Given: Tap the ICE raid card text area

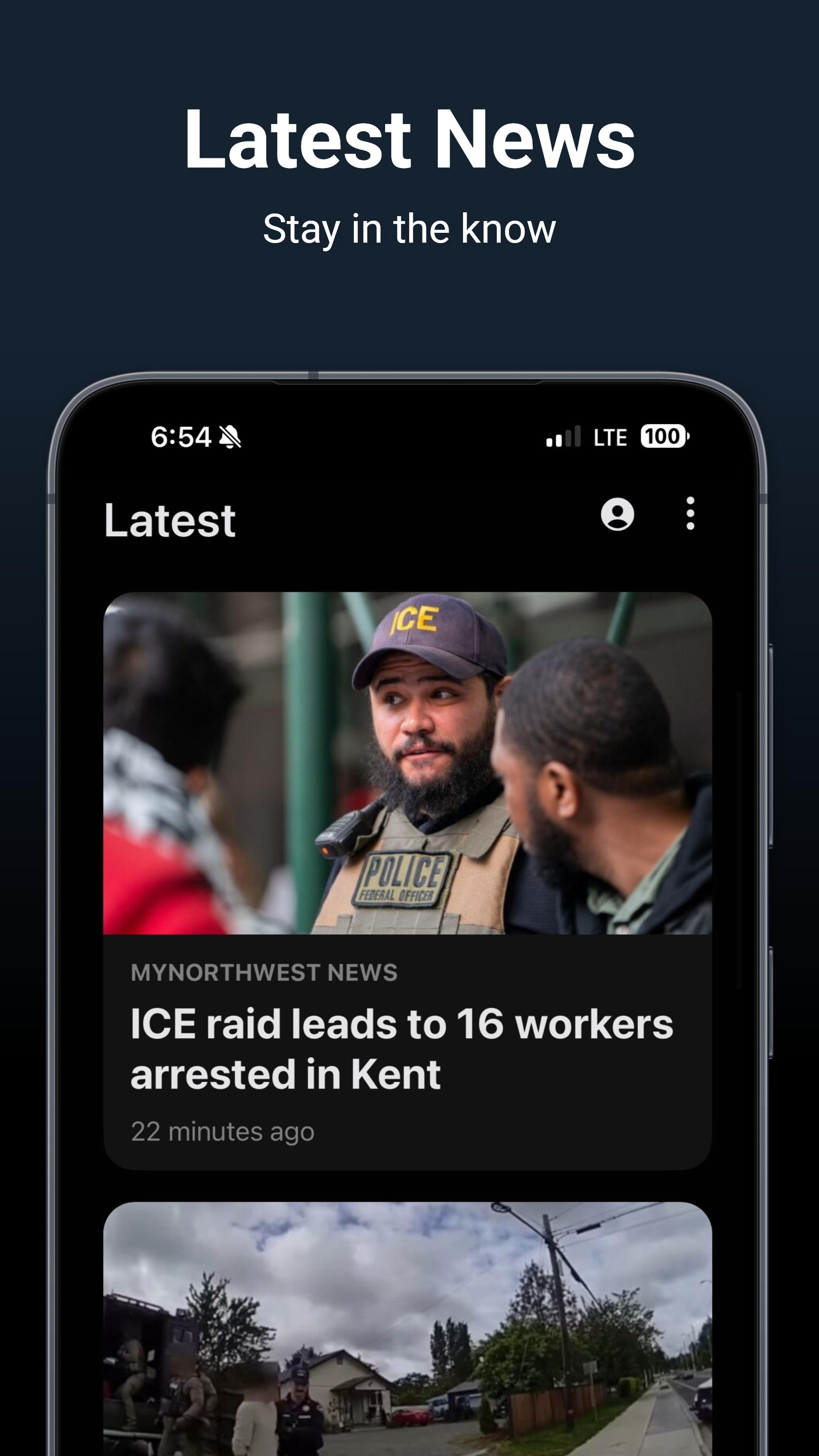Looking at the screenshot, I should [x=408, y=1051].
